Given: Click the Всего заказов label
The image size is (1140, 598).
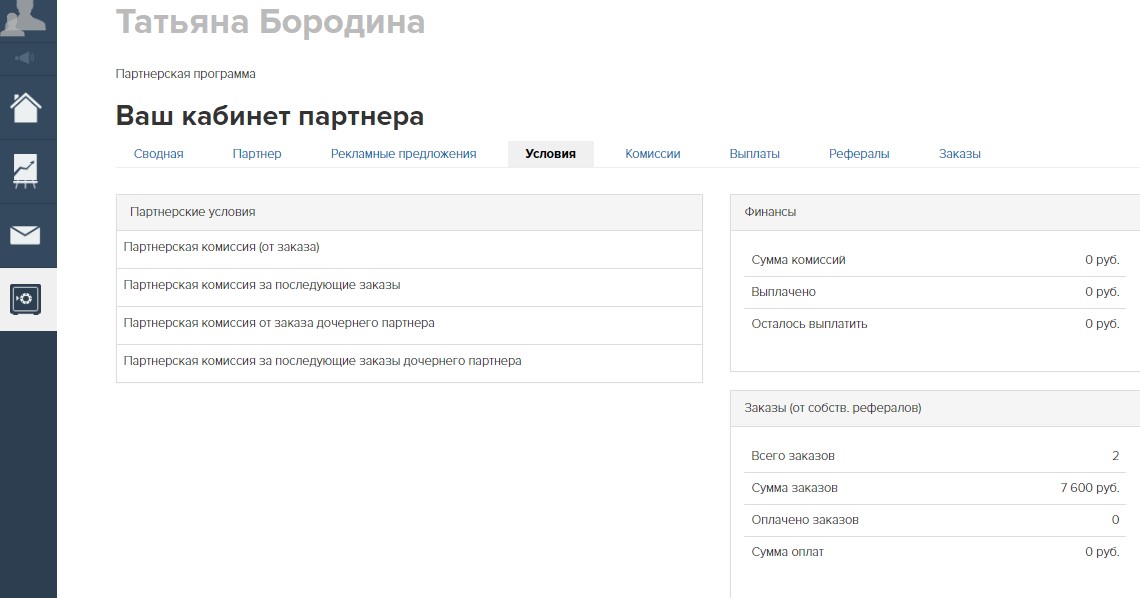Looking at the screenshot, I should click(793, 456).
